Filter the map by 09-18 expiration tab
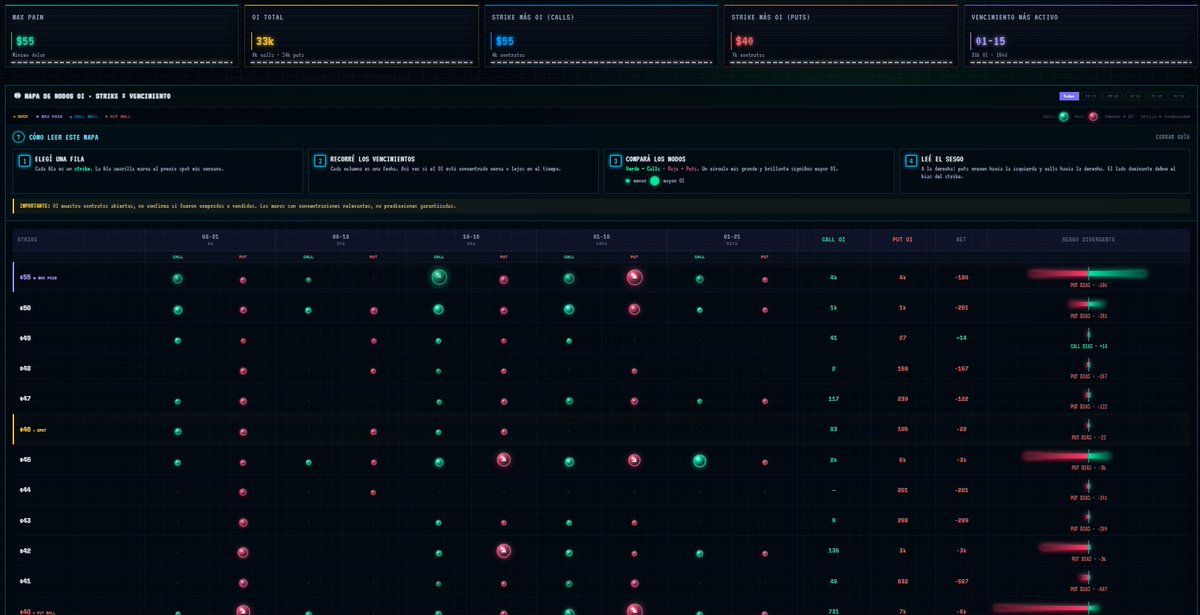The height and width of the screenshot is (615, 1200). pyautogui.click(x=1113, y=96)
